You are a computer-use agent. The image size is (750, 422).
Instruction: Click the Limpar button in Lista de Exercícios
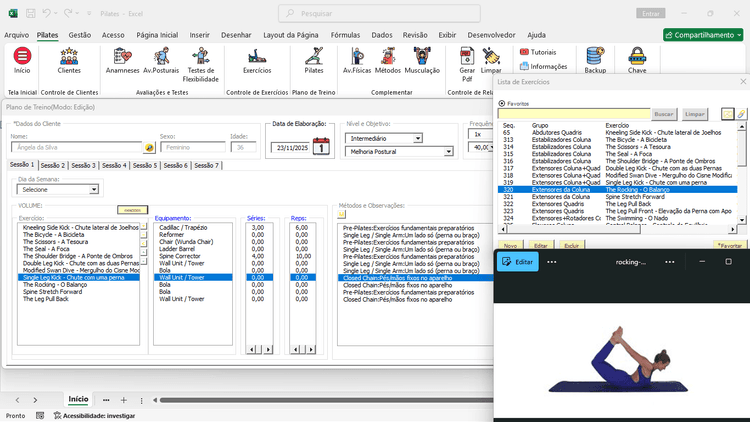[x=695, y=114]
